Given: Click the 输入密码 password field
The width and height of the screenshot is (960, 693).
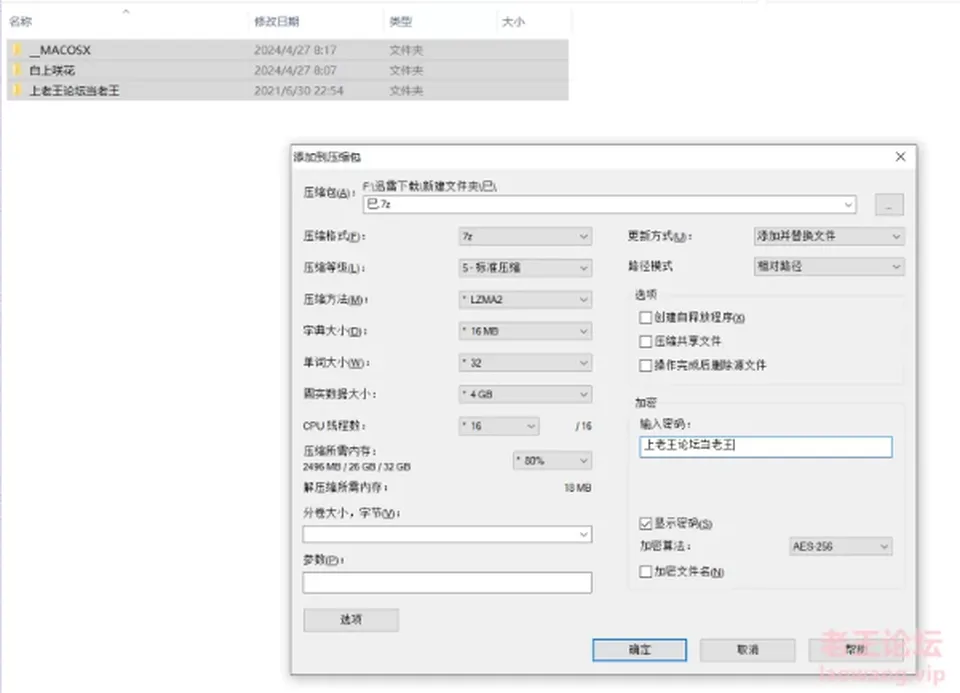Looking at the screenshot, I should (765, 446).
